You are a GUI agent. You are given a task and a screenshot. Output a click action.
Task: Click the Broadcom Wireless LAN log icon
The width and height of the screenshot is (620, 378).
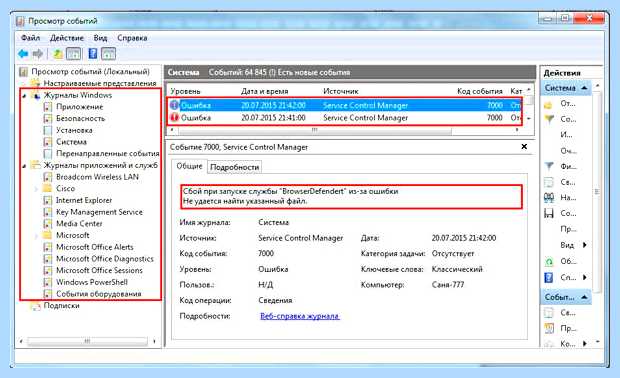pos(48,177)
